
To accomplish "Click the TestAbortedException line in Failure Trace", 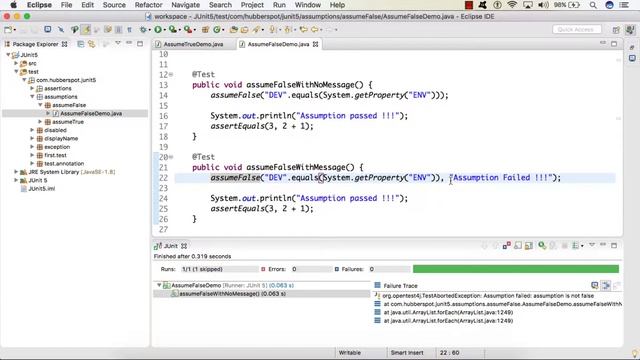I will coord(488,296).
